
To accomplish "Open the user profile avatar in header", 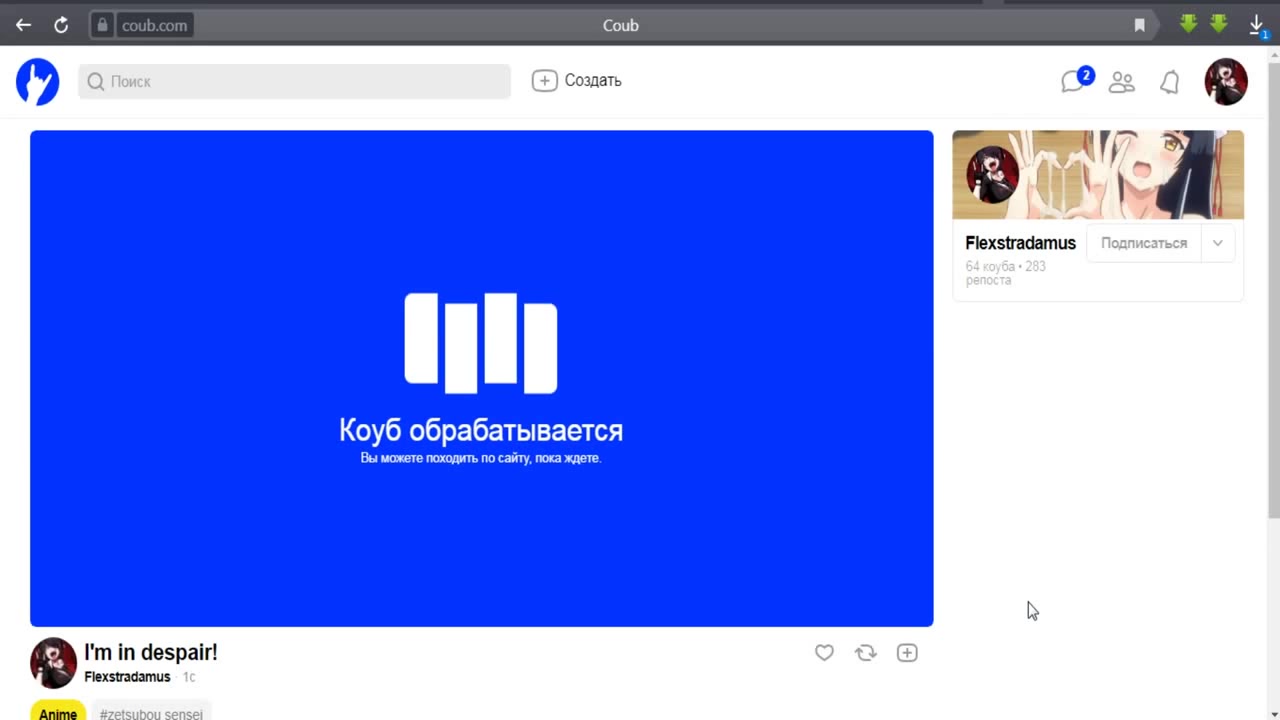I will click(1226, 81).
